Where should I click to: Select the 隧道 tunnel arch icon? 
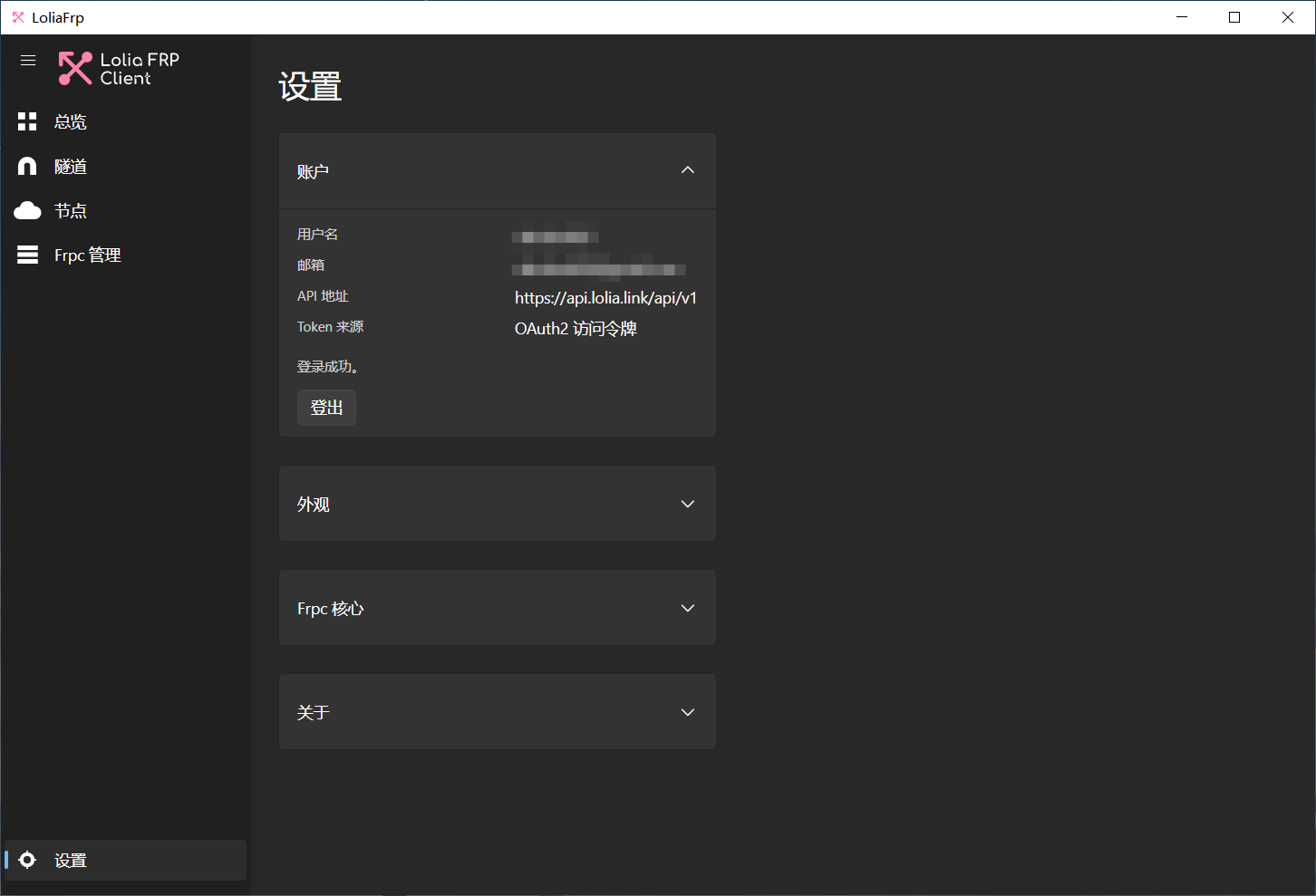pos(27,166)
